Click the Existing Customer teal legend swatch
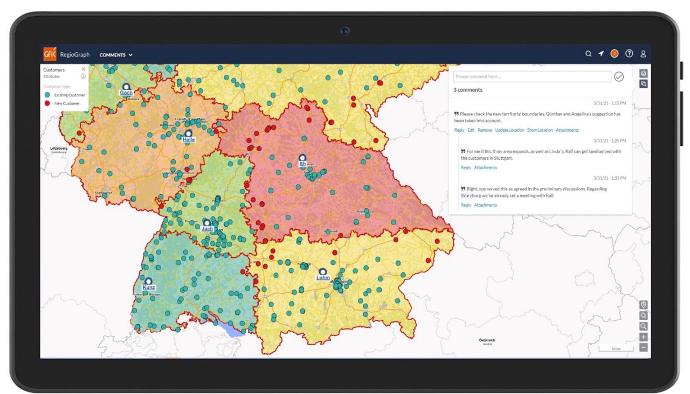Viewport: 690px width, 394px height. tap(48, 95)
